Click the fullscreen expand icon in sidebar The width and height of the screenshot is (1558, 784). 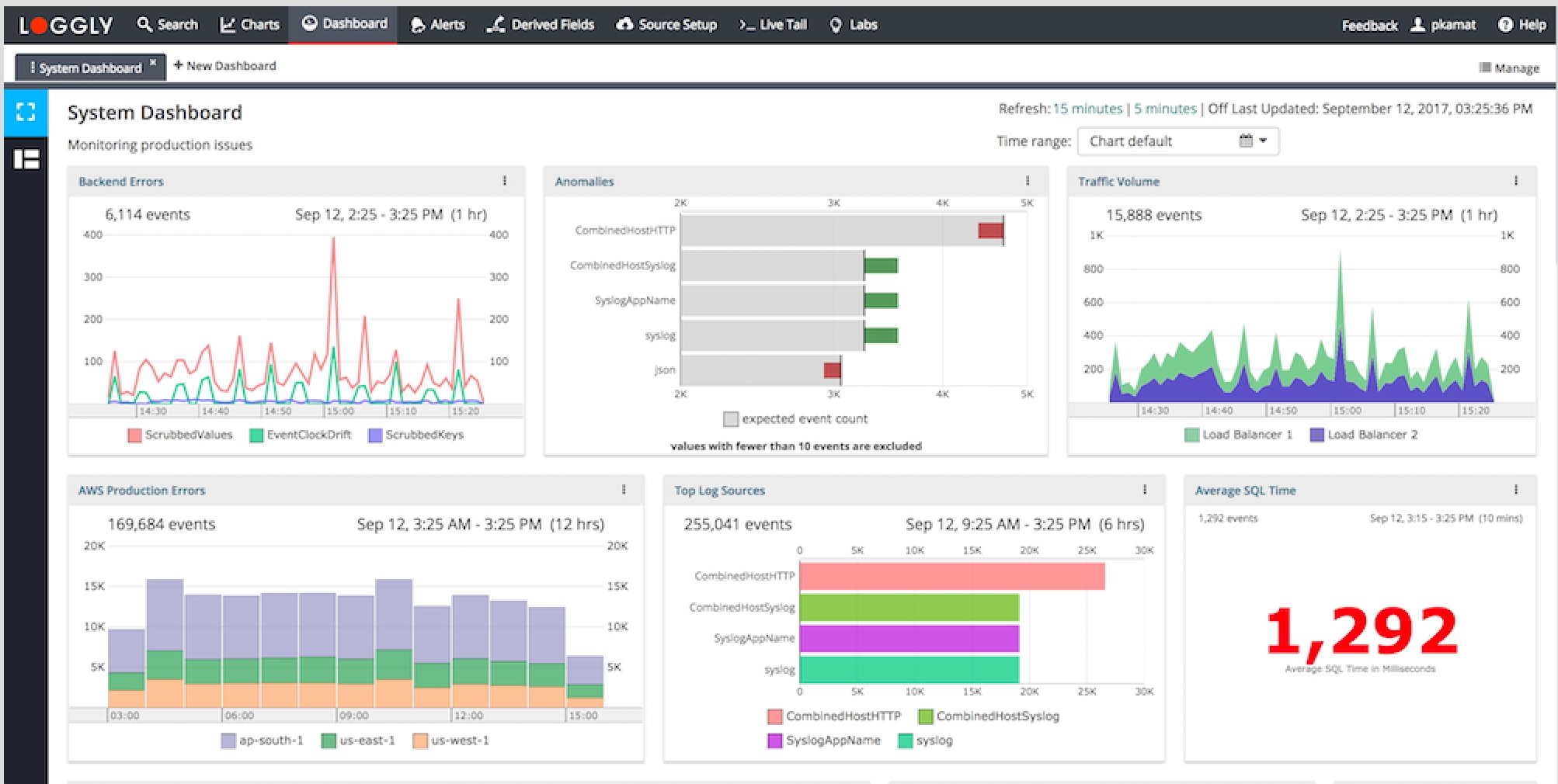pyautogui.click(x=26, y=112)
